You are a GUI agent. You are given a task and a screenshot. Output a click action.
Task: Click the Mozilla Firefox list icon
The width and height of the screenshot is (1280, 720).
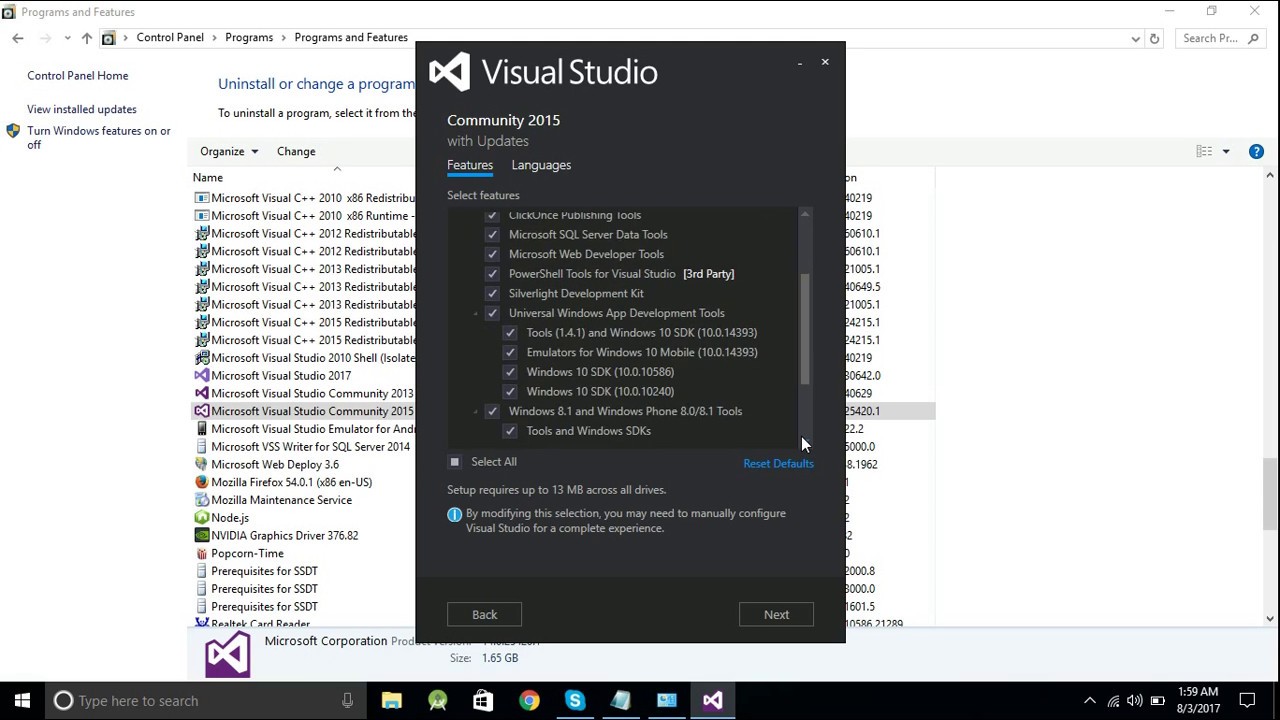pos(202,482)
